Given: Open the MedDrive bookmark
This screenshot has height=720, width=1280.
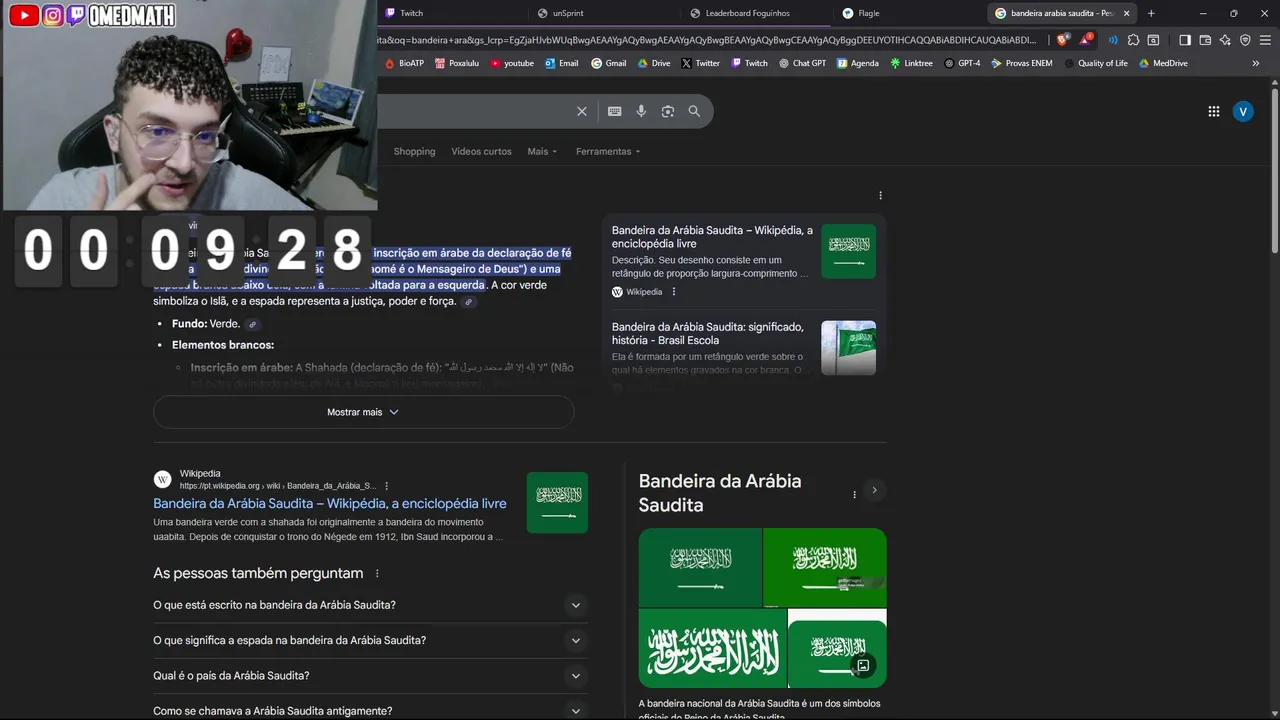Looking at the screenshot, I should coord(1163,63).
